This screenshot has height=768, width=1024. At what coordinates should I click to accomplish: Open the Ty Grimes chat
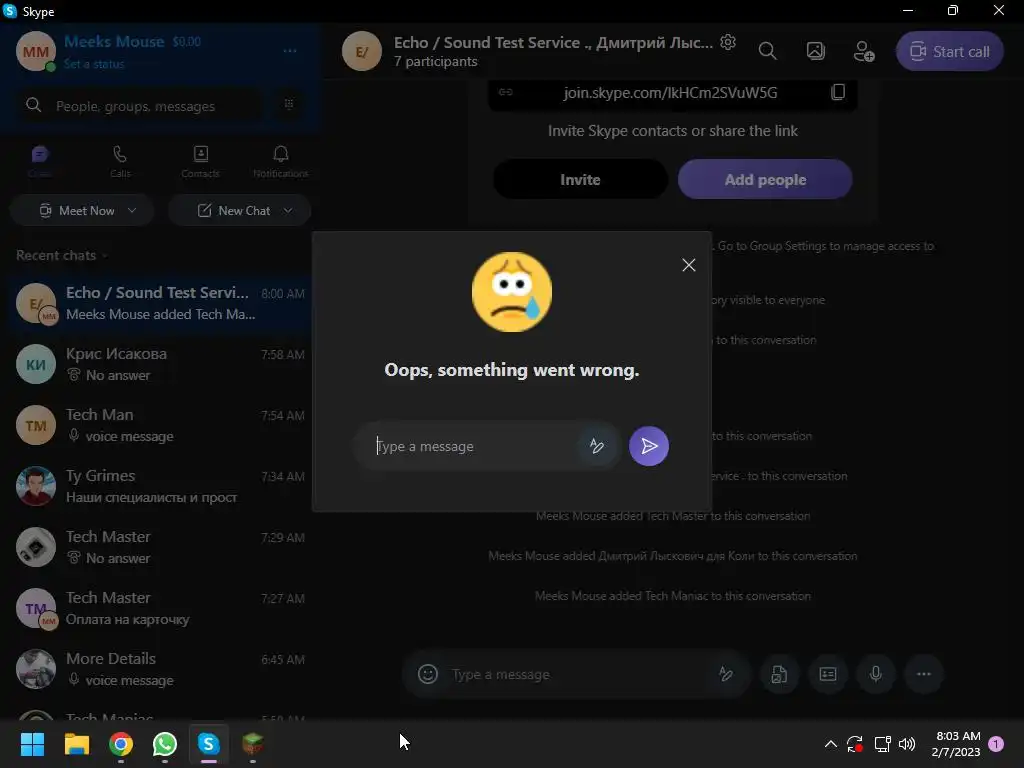coord(160,486)
